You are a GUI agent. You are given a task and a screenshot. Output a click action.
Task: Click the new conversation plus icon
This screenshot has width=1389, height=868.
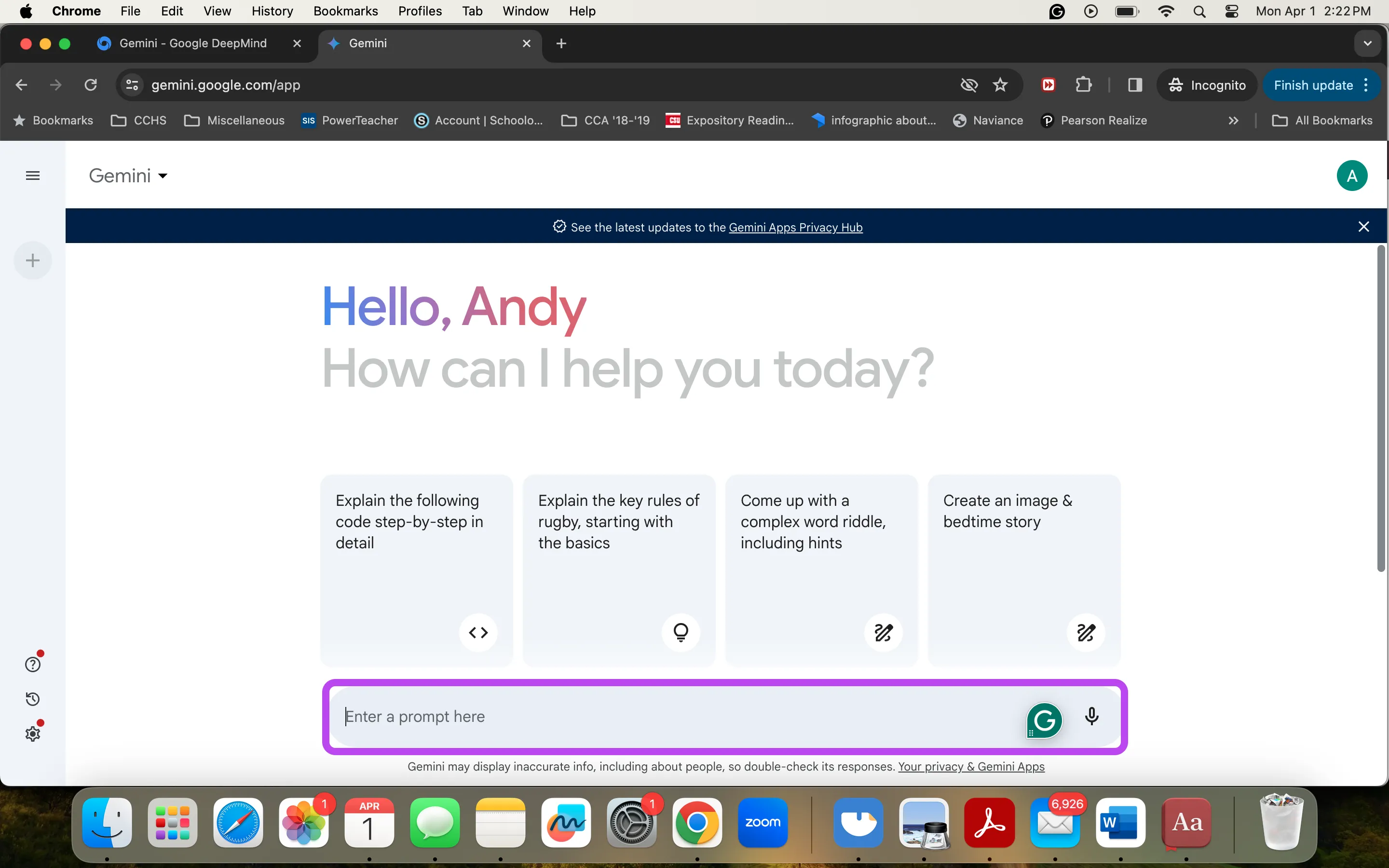(x=32, y=260)
